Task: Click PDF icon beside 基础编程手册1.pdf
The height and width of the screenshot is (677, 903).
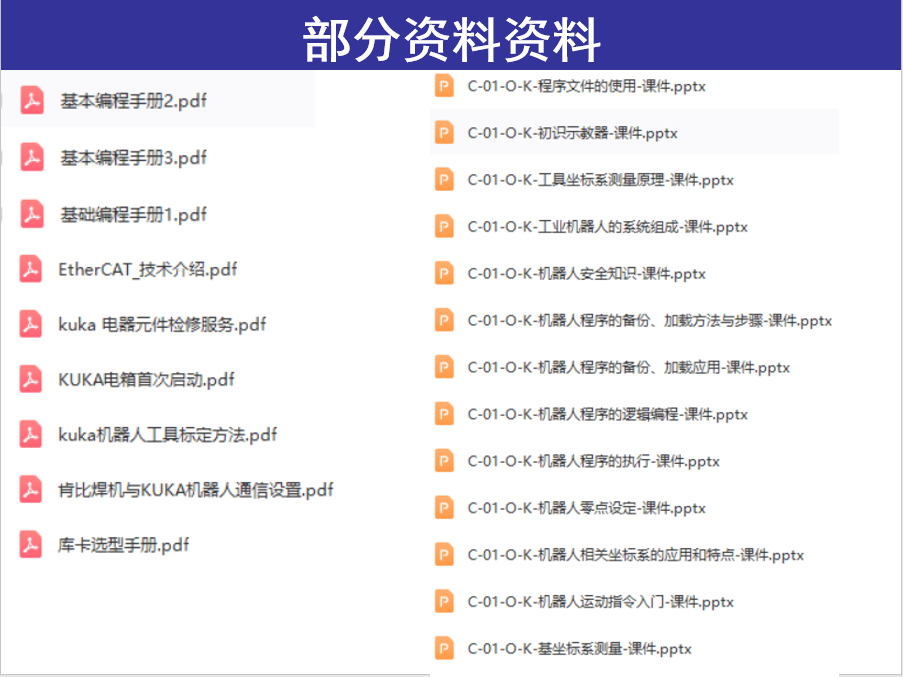Action: click(32, 214)
